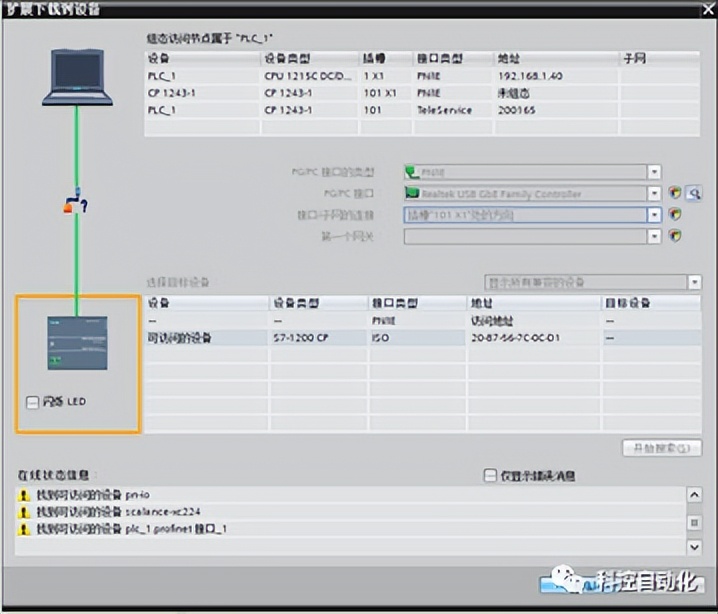Click the shield icon beside 第一个网关
The width and height of the screenshot is (718, 614).
[675, 235]
